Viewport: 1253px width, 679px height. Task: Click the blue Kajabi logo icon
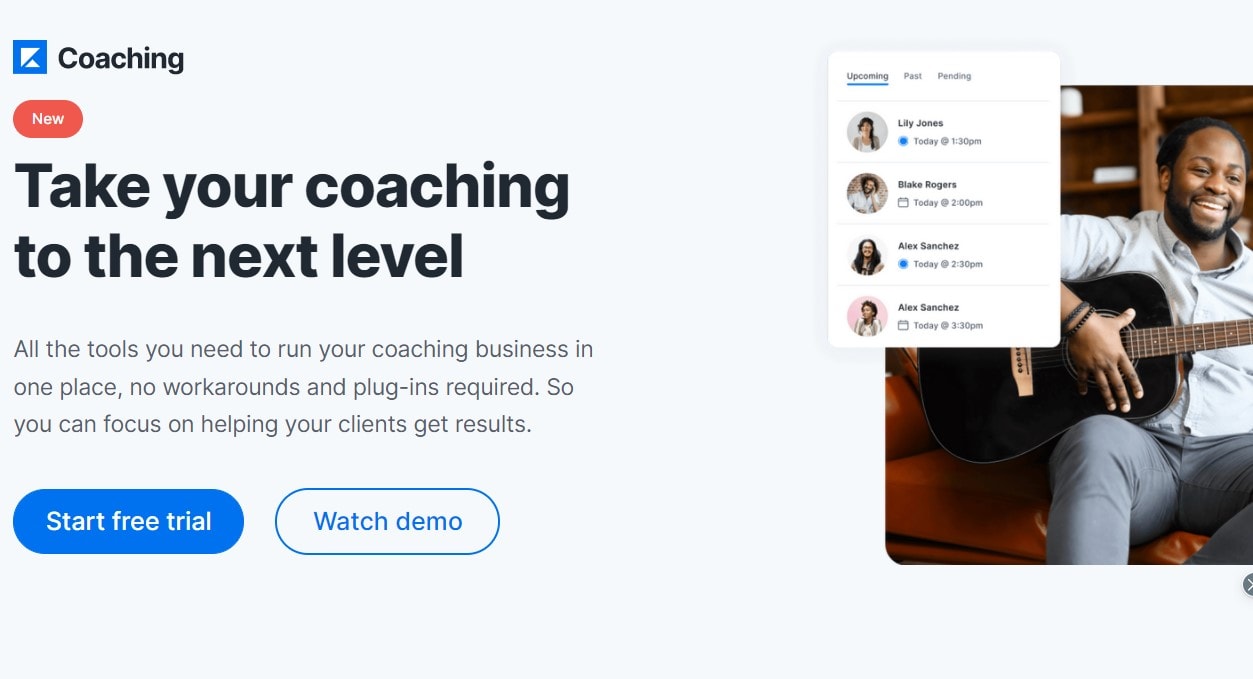pyautogui.click(x=30, y=57)
